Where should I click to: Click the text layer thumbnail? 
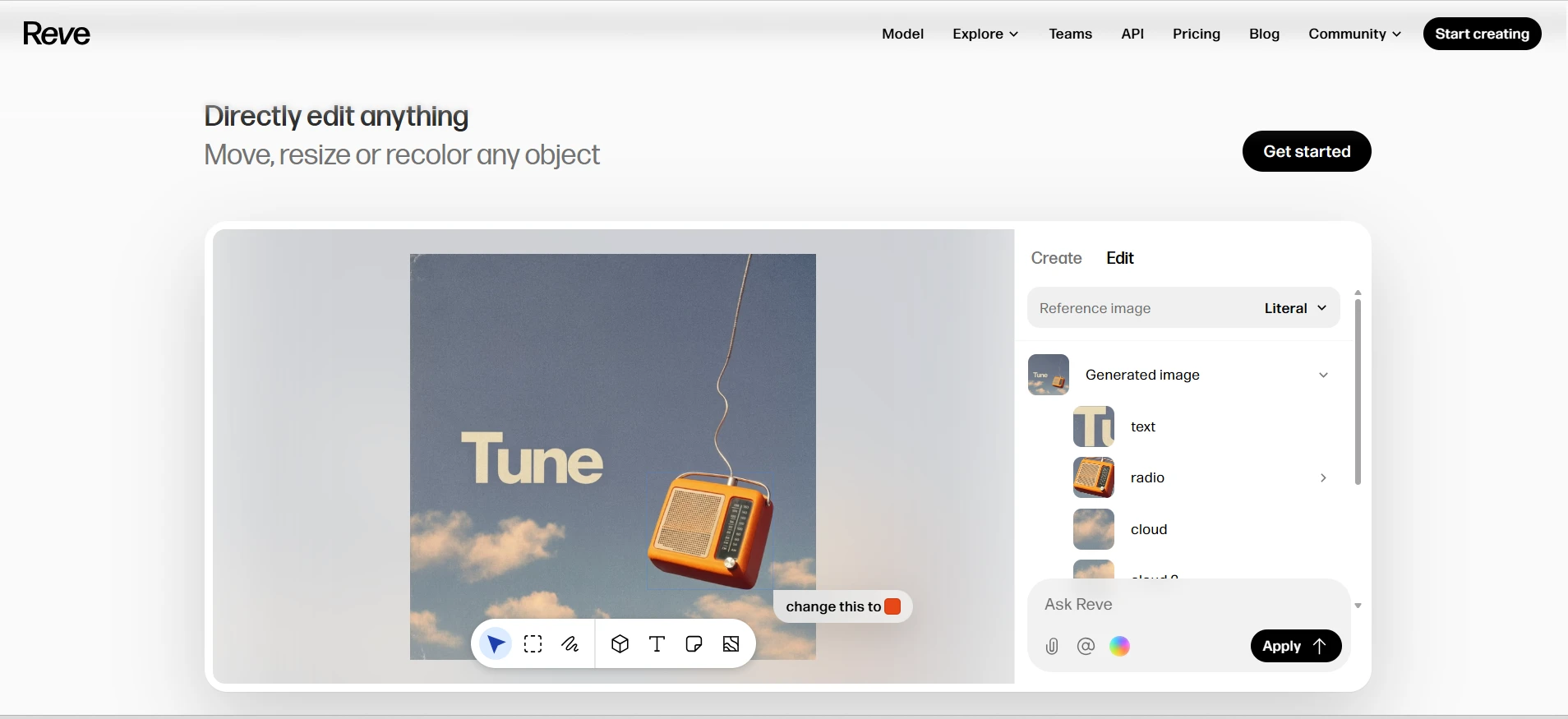1094,426
